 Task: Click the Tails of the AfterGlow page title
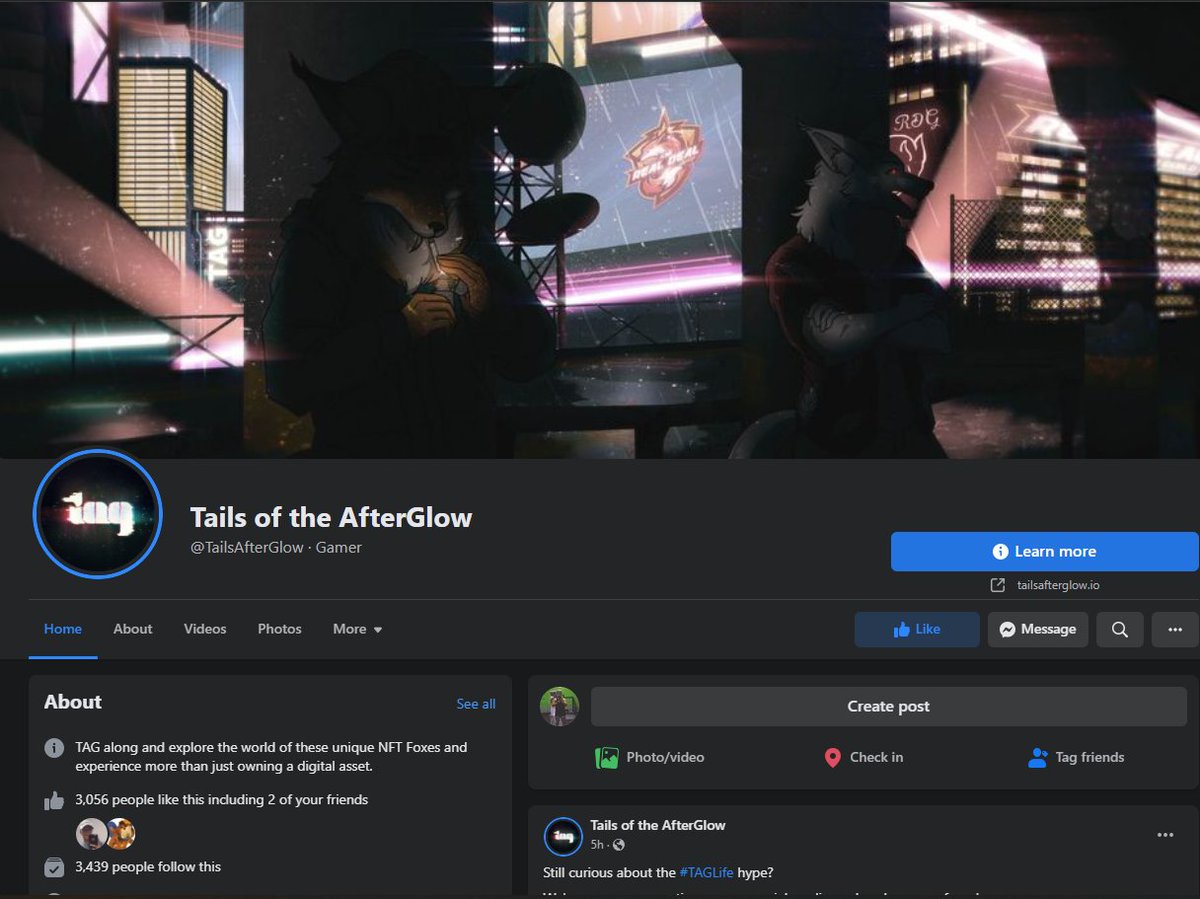tap(331, 517)
